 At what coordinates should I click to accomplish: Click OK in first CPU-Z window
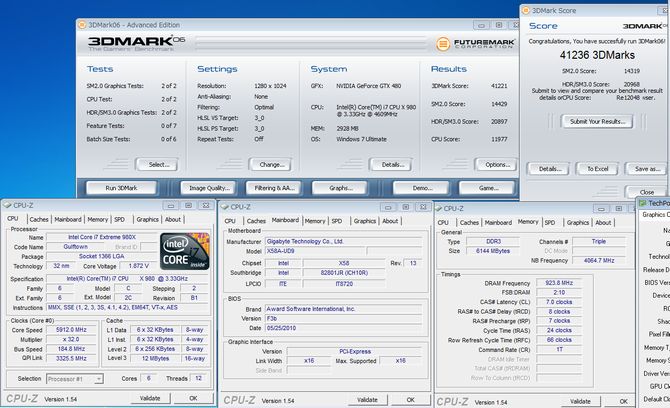pyautogui.click(x=194, y=398)
